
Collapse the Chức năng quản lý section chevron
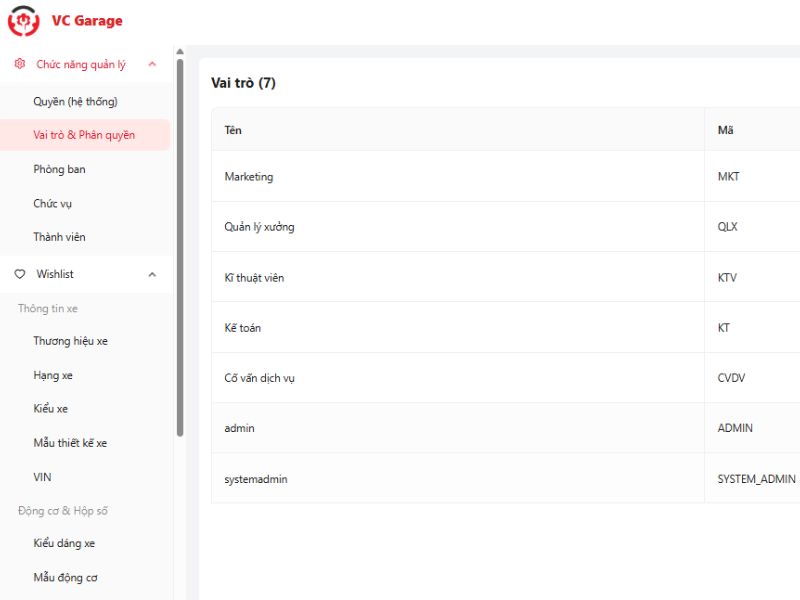[152, 64]
